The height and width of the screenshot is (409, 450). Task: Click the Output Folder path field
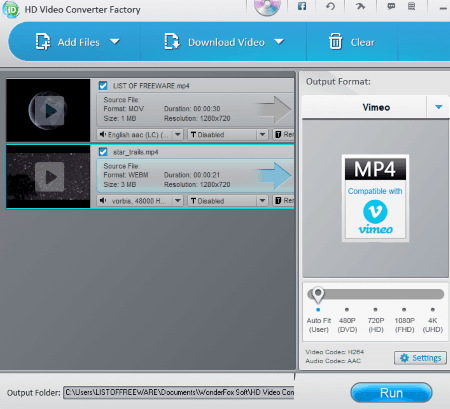[179, 392]
